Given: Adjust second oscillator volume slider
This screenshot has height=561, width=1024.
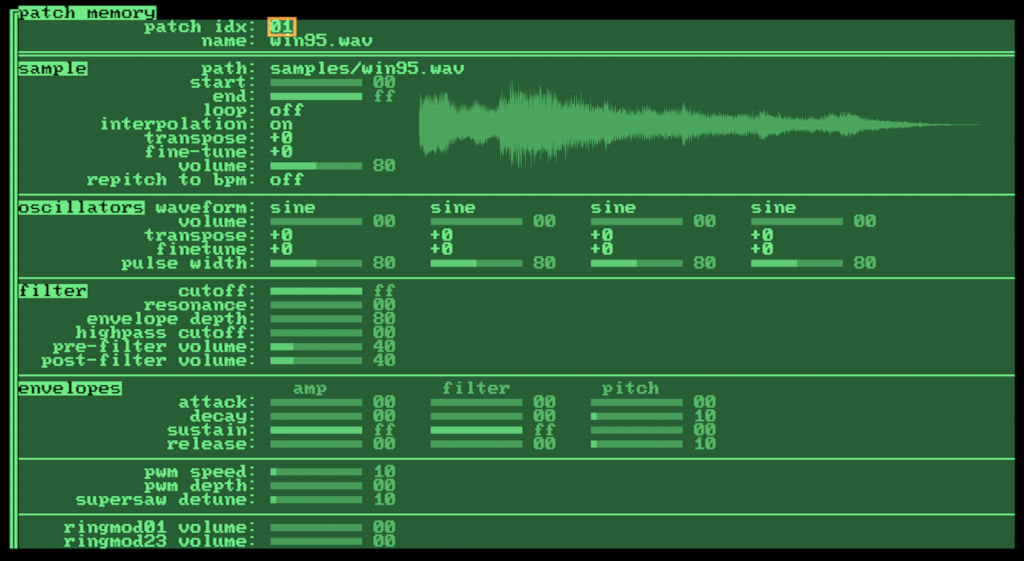Looking at the screenshot, I should pos(476,221).
